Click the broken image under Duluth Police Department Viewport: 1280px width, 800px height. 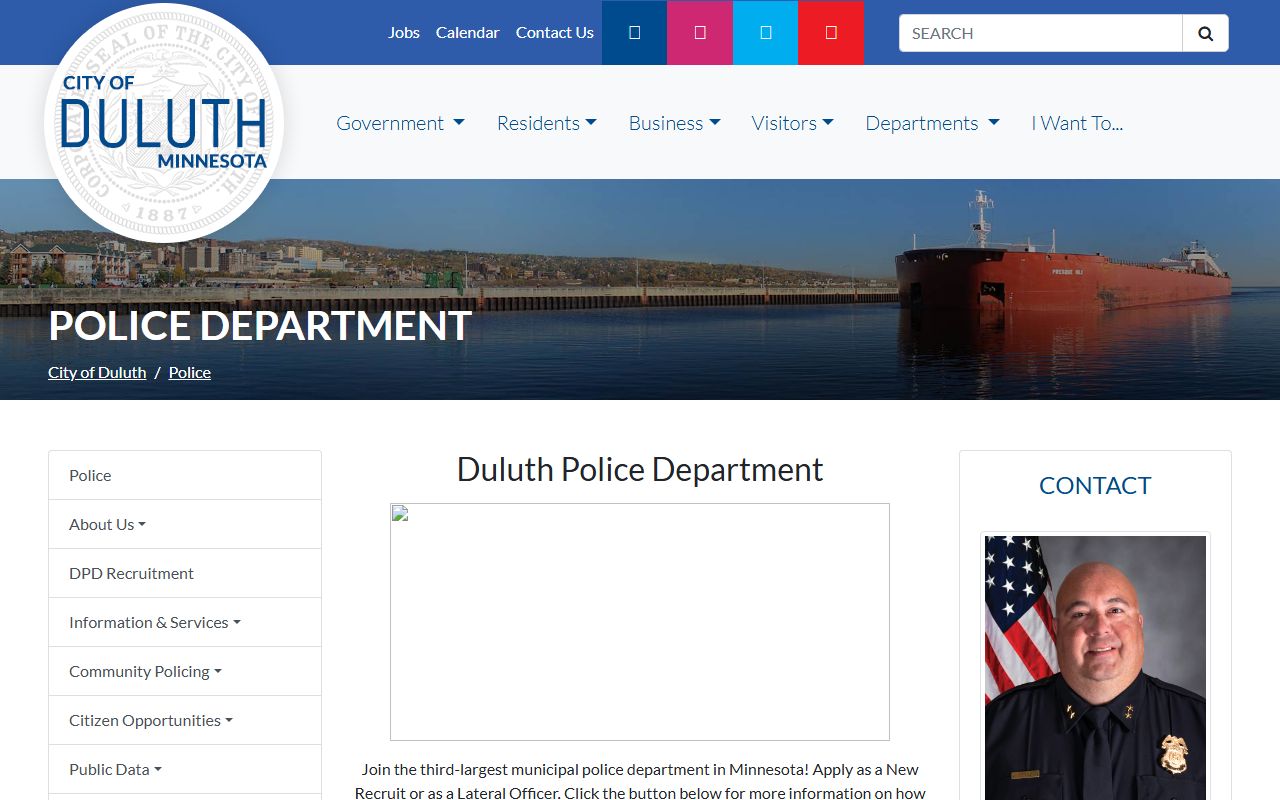(x=640, y=622)
